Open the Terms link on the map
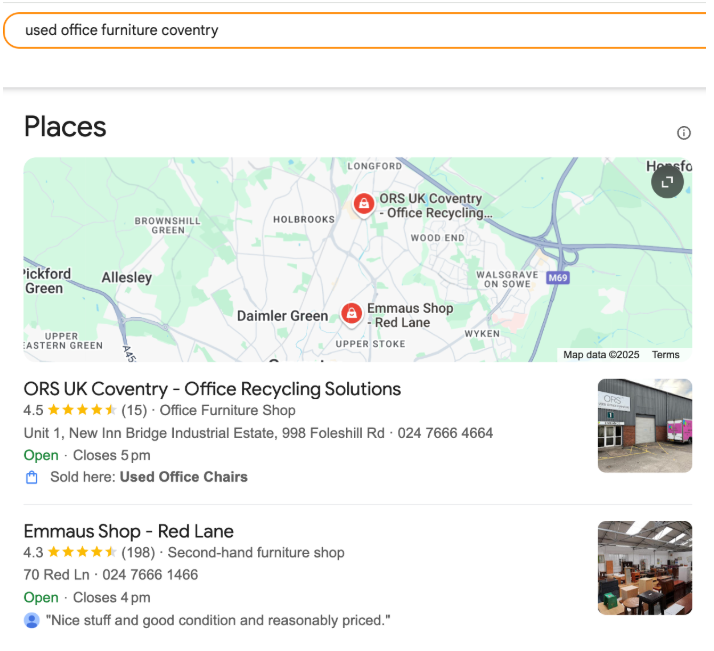The image size is (714, 651). pyautogui.click(x=665, y=355)
